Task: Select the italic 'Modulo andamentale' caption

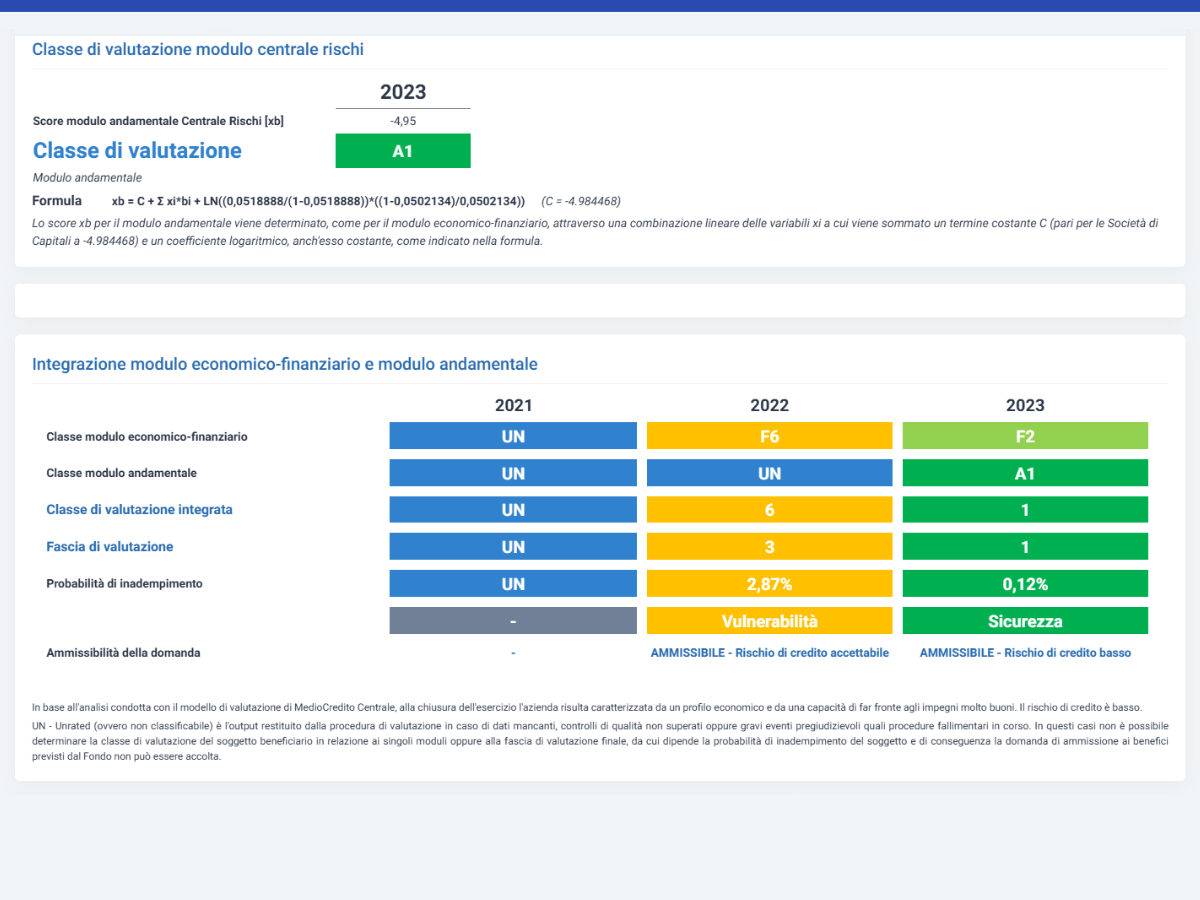Action: (87, 178)
